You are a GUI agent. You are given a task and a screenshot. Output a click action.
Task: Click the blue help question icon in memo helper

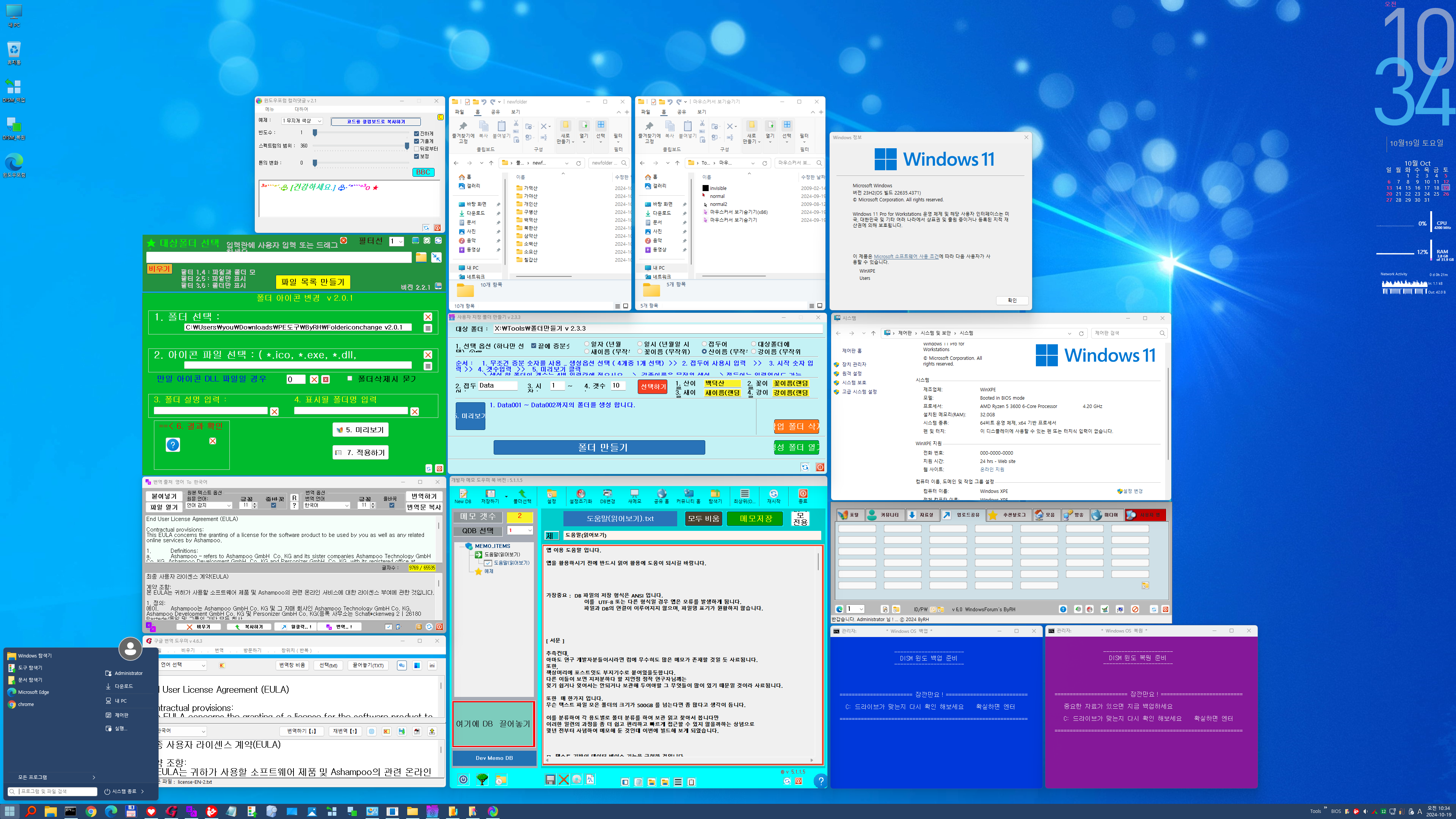(820, 781)
